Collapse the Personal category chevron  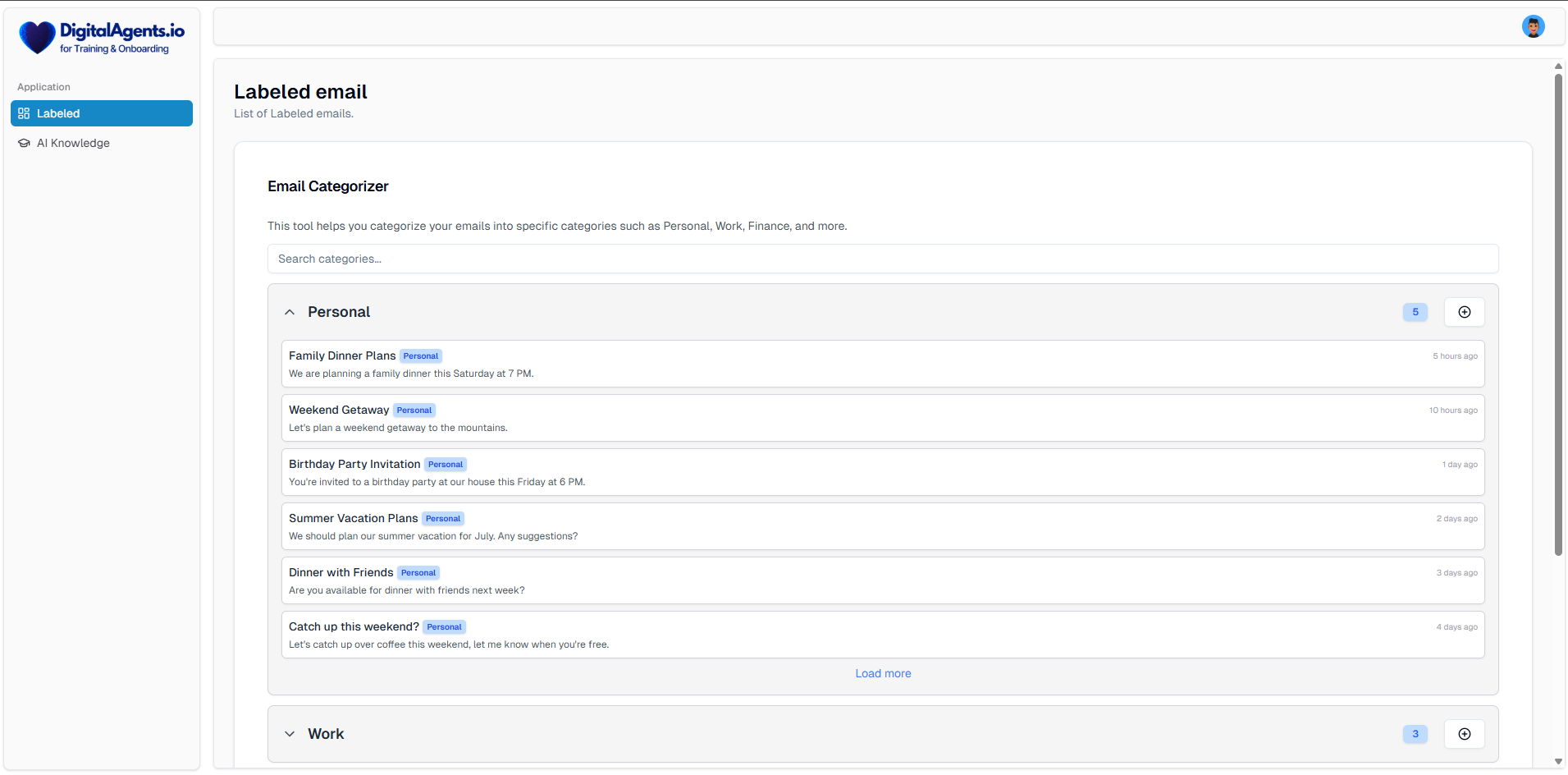[x=290, y=312]
